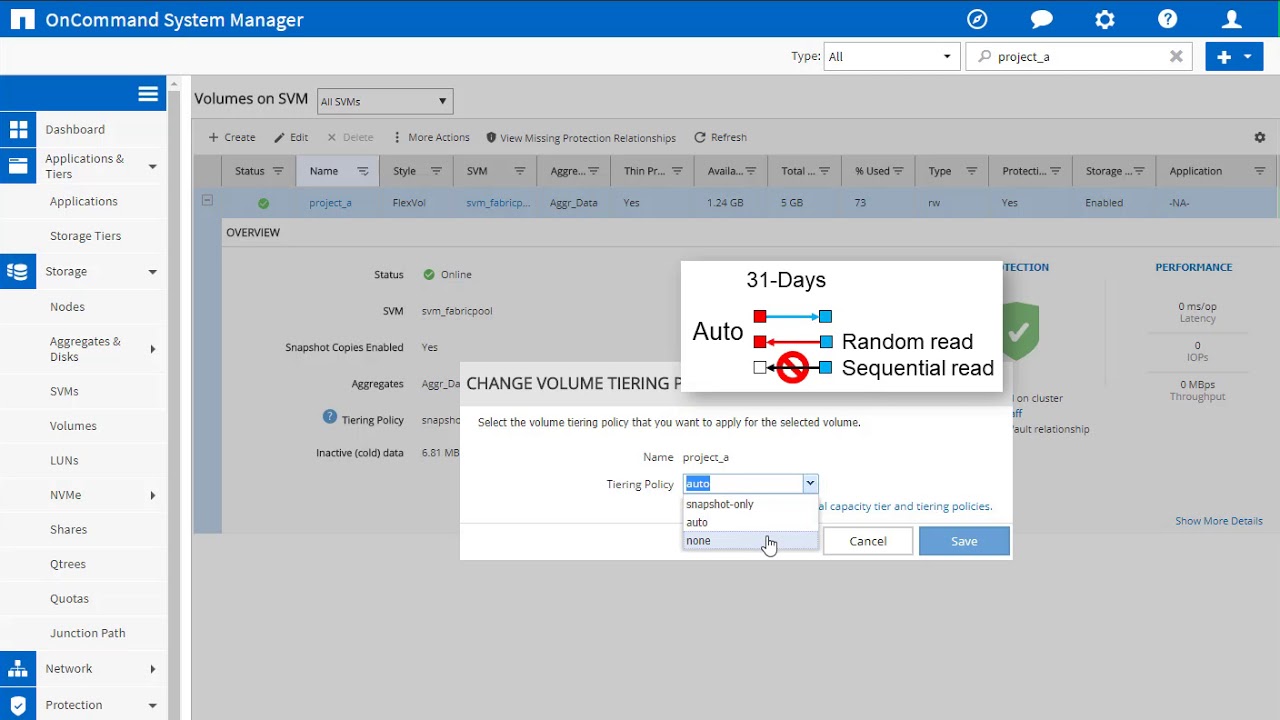Open the Type All dropdown
This screenshot has height=720, width=1280.
click(x=891, y=57)
